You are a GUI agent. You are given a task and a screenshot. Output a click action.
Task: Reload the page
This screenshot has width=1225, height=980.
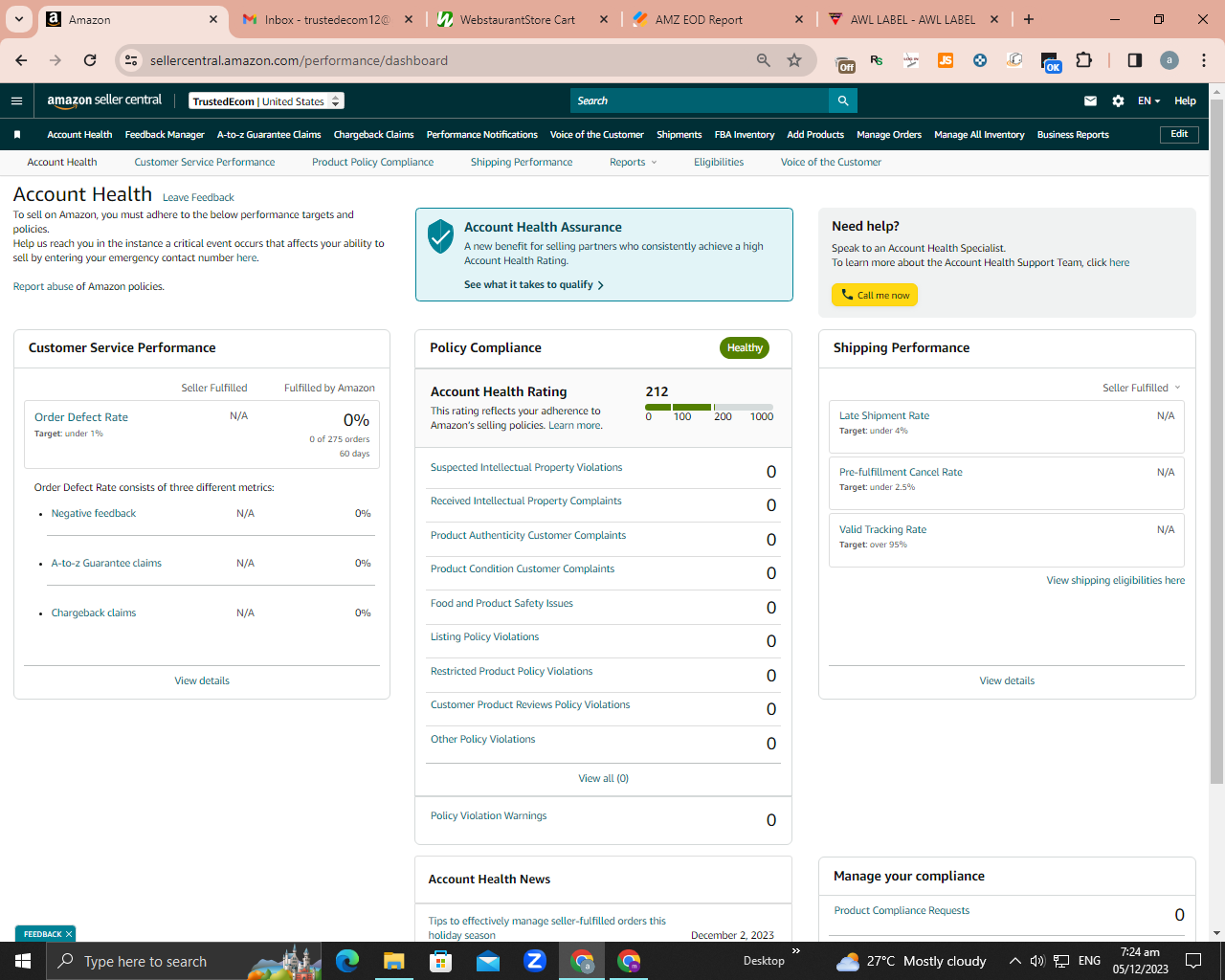click(x=90, y=60)
